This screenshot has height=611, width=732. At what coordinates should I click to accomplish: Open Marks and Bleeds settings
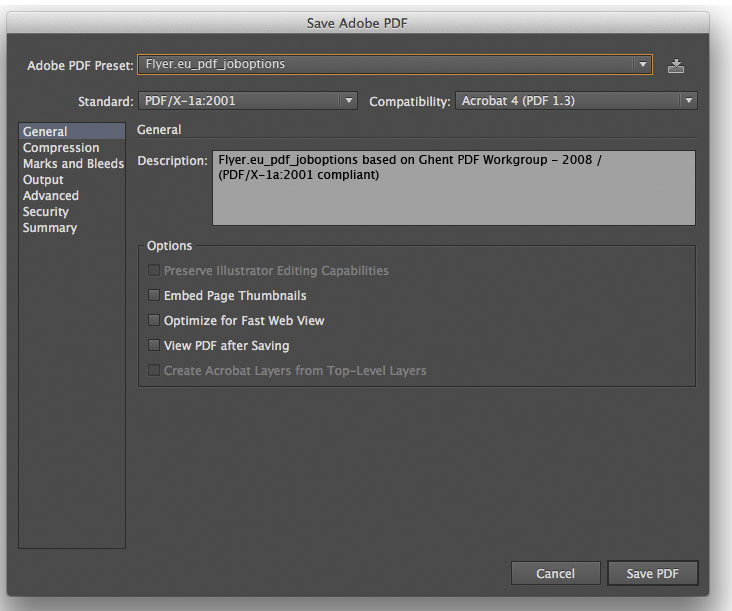73,163
